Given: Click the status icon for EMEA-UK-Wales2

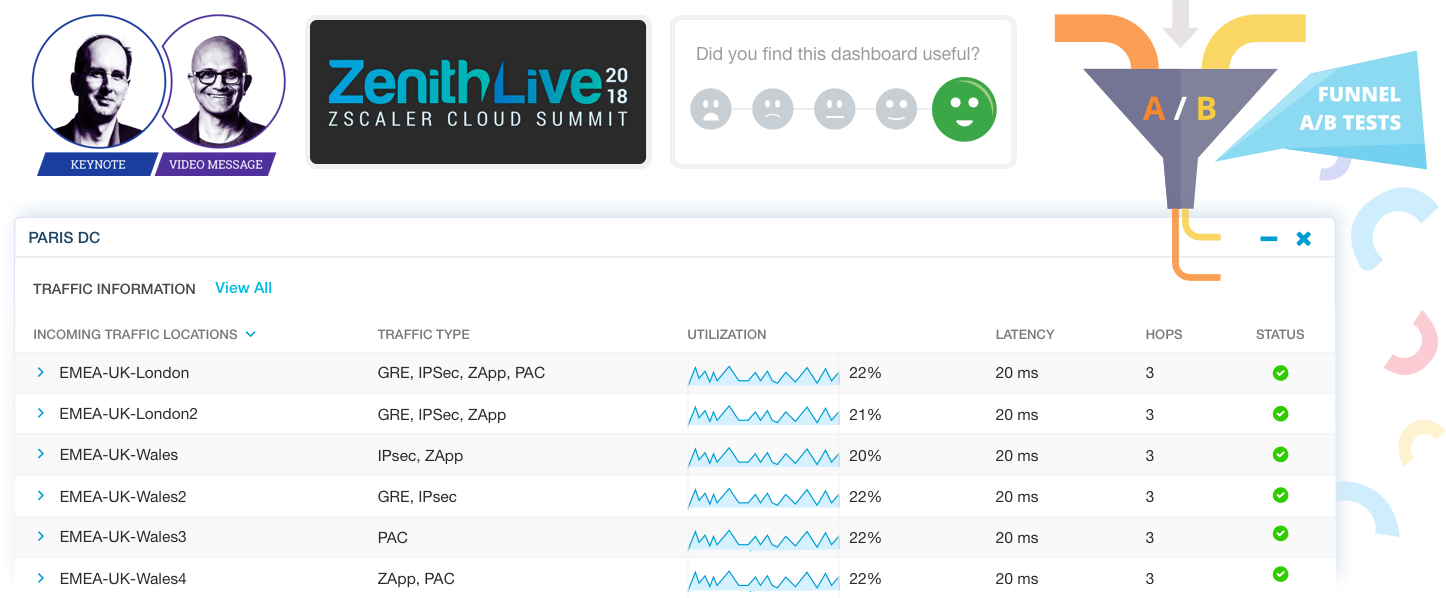Looking at the screenshot, I should [x=1280, y=495].
